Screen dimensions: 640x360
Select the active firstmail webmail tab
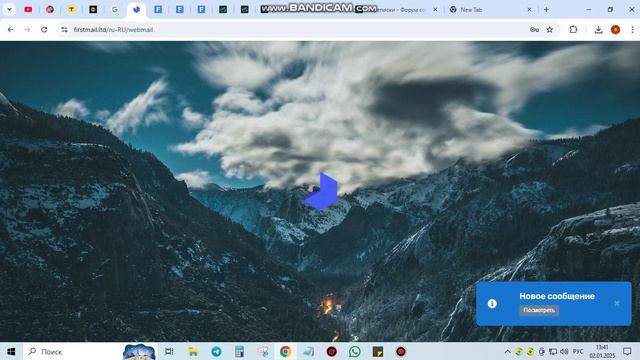pyautogui.click(x=136, y=9)
